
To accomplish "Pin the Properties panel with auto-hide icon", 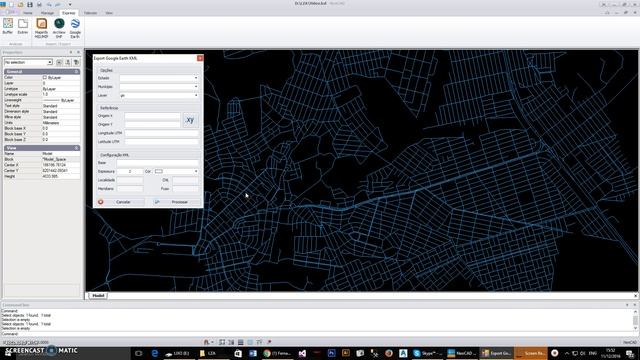I will (71, 52).
